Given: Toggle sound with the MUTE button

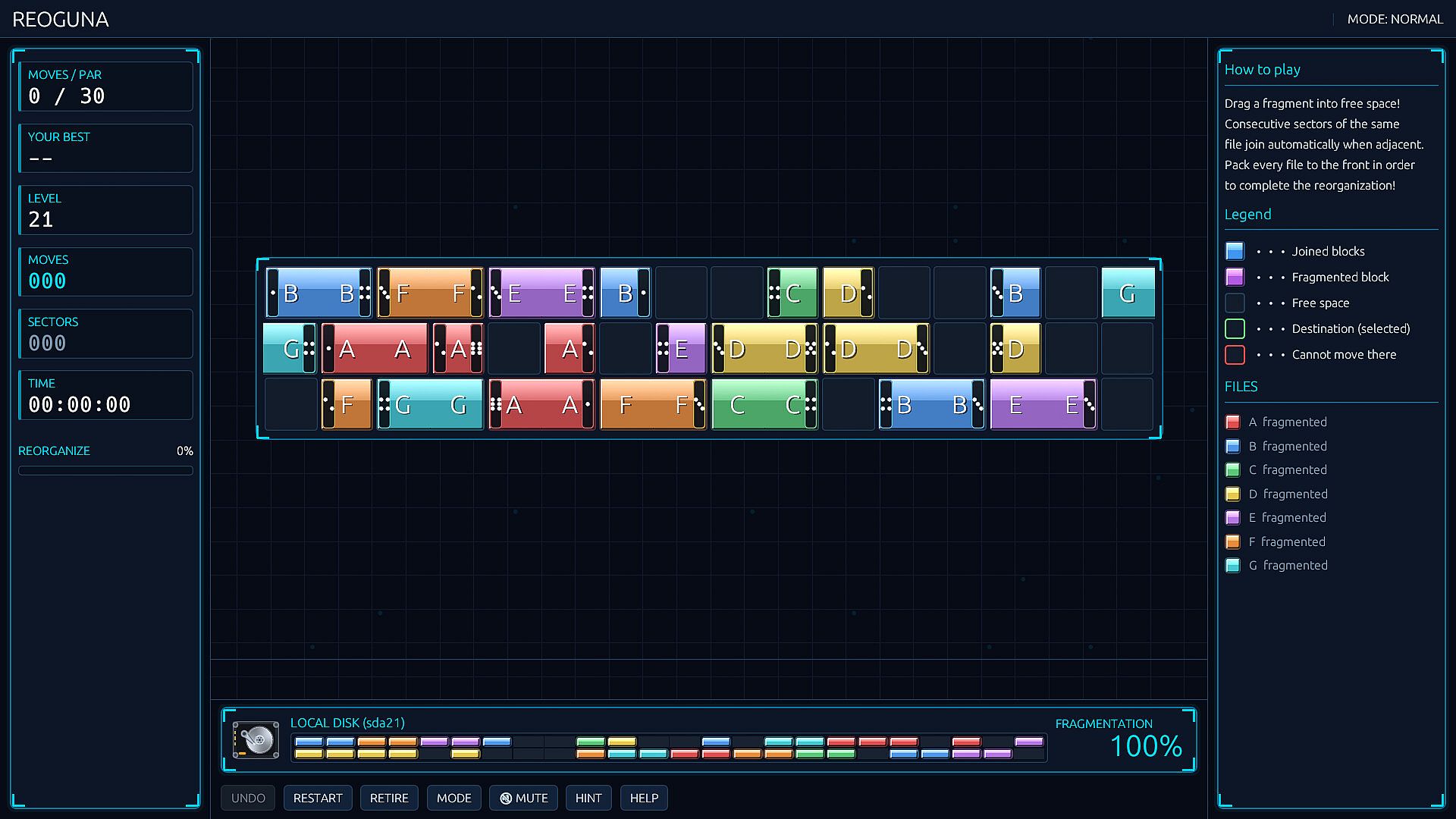Looking at the screenshot, I should click(x=524, y=799).
